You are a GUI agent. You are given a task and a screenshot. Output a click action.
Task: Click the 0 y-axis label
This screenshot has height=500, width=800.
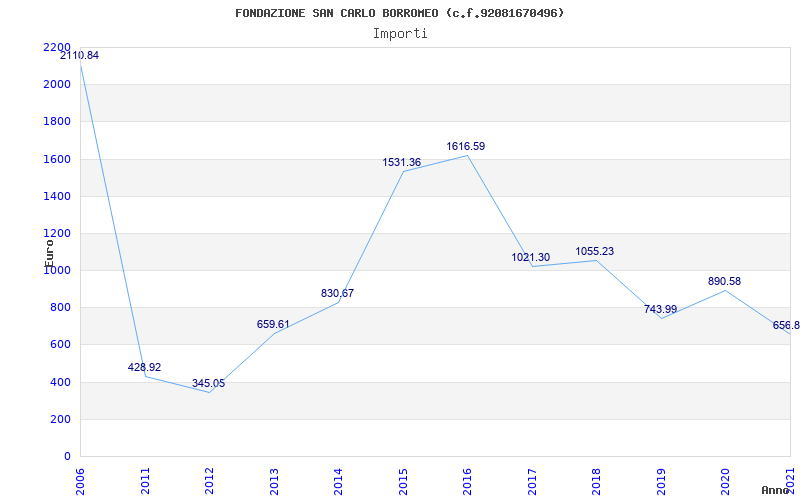(x=67, y=456)
